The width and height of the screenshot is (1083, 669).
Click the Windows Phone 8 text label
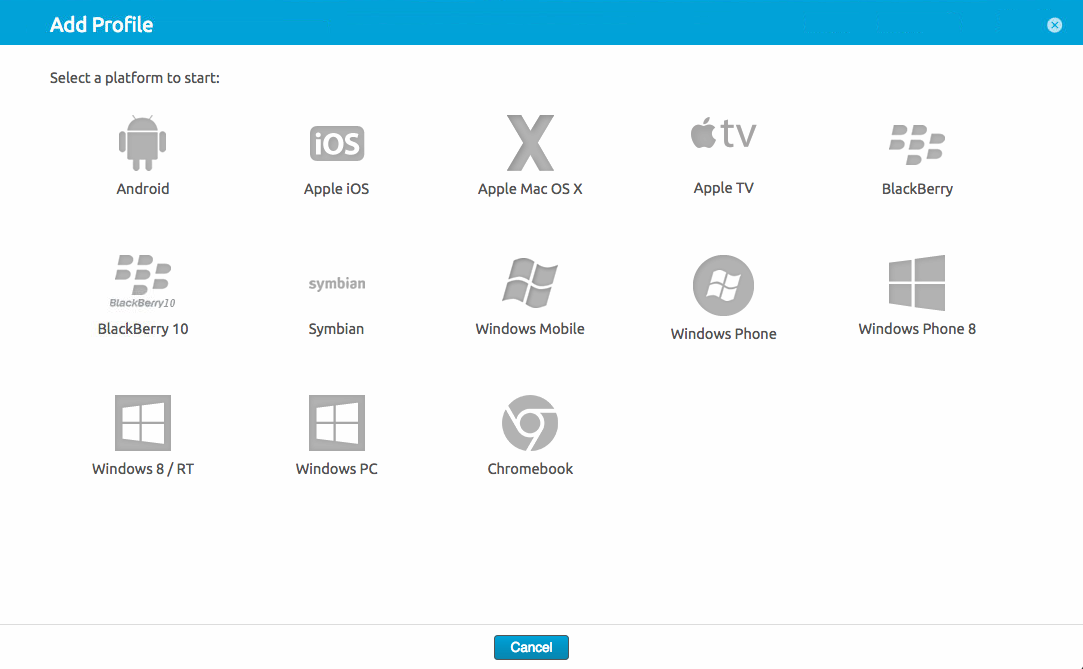[x=917, y=329]
